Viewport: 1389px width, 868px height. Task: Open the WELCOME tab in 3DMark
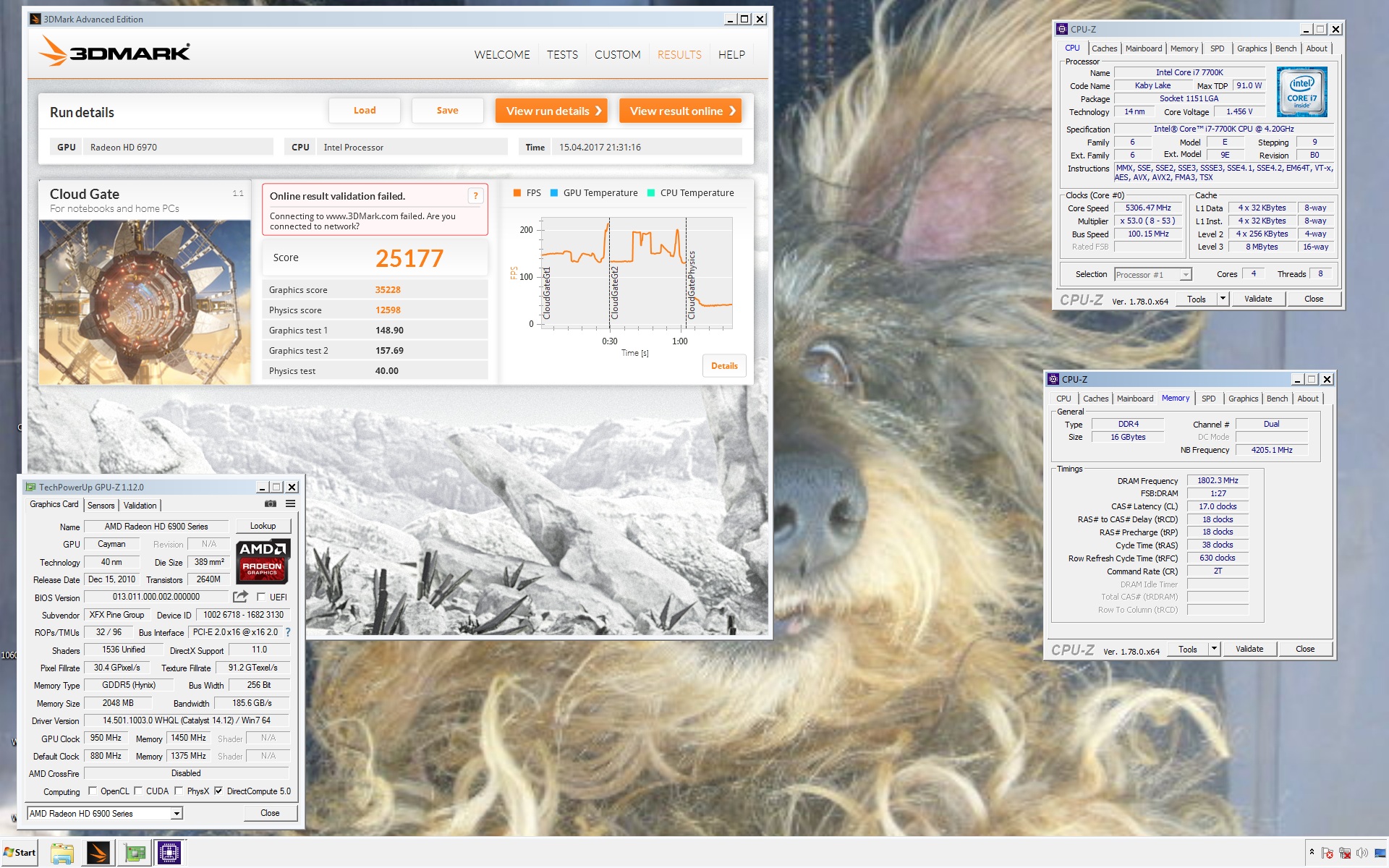[502, 54]
